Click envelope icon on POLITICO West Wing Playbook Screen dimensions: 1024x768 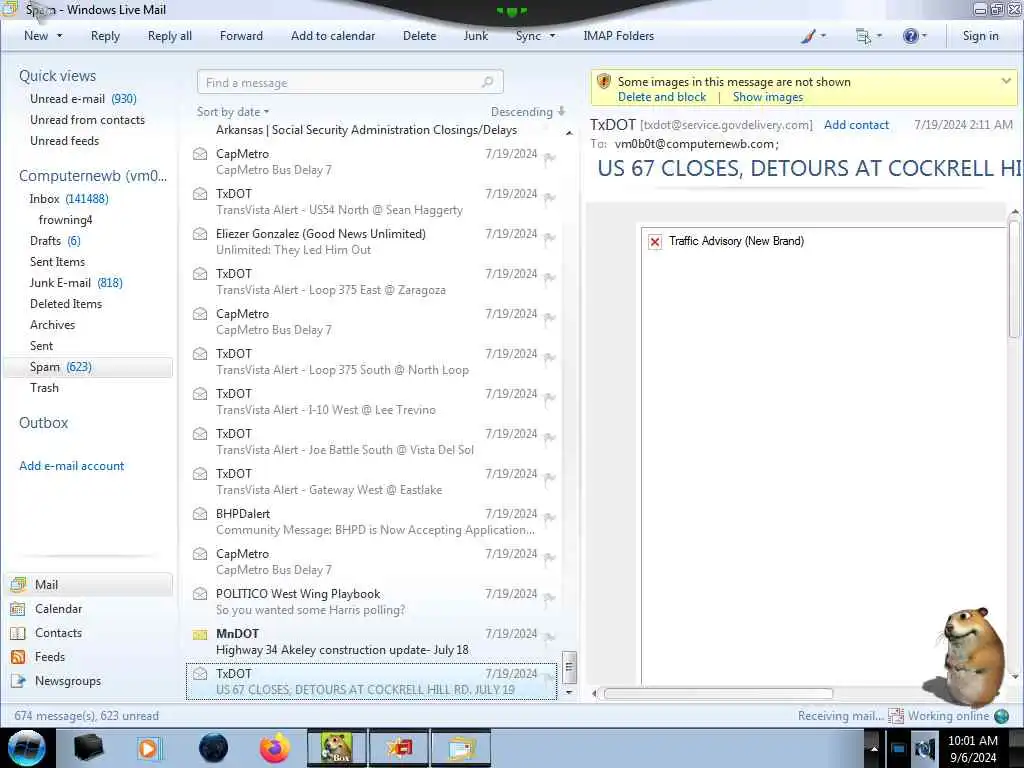200,594
